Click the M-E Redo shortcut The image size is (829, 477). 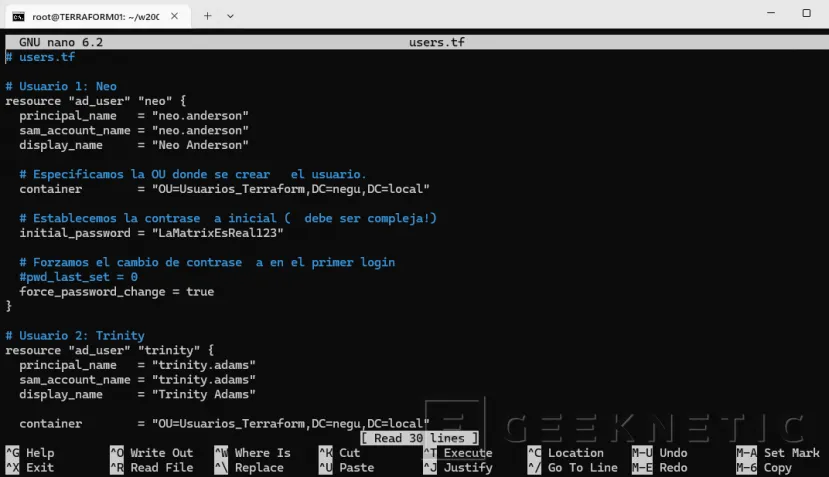(x=660, y=468)
